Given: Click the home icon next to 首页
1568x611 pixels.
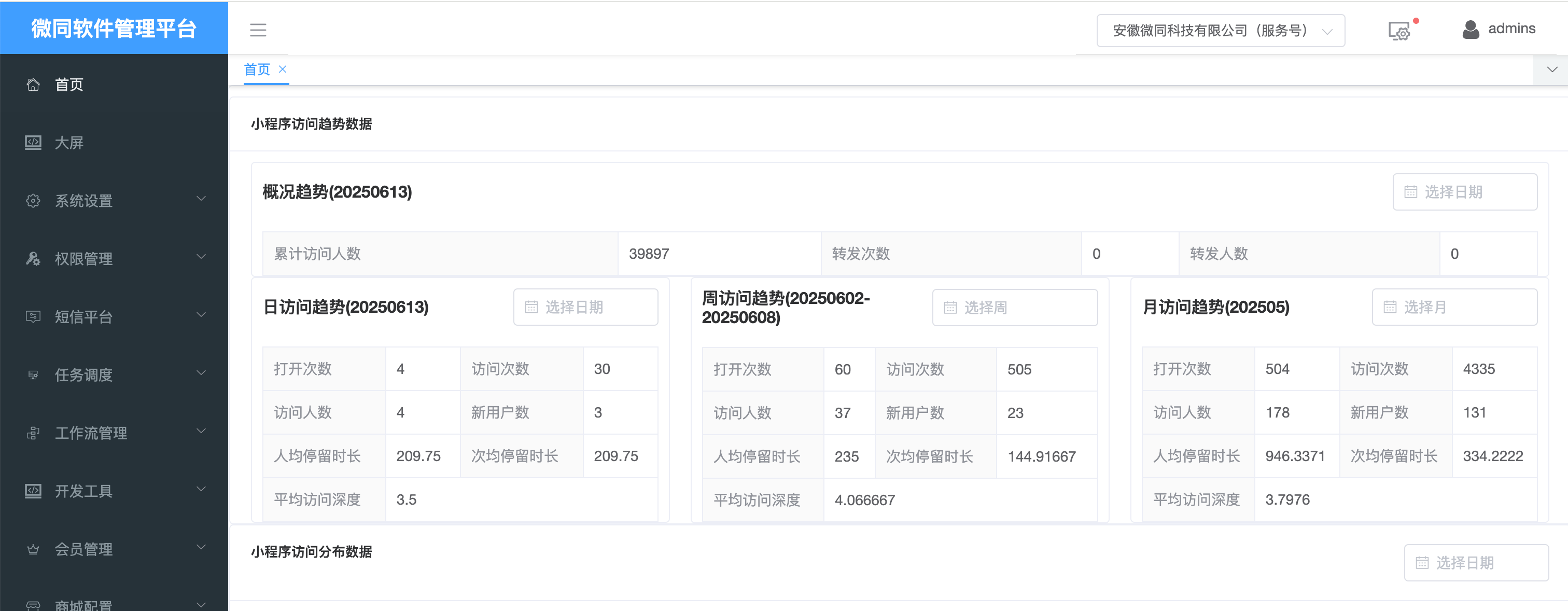Looking at the screenshot, I should 34,85.
